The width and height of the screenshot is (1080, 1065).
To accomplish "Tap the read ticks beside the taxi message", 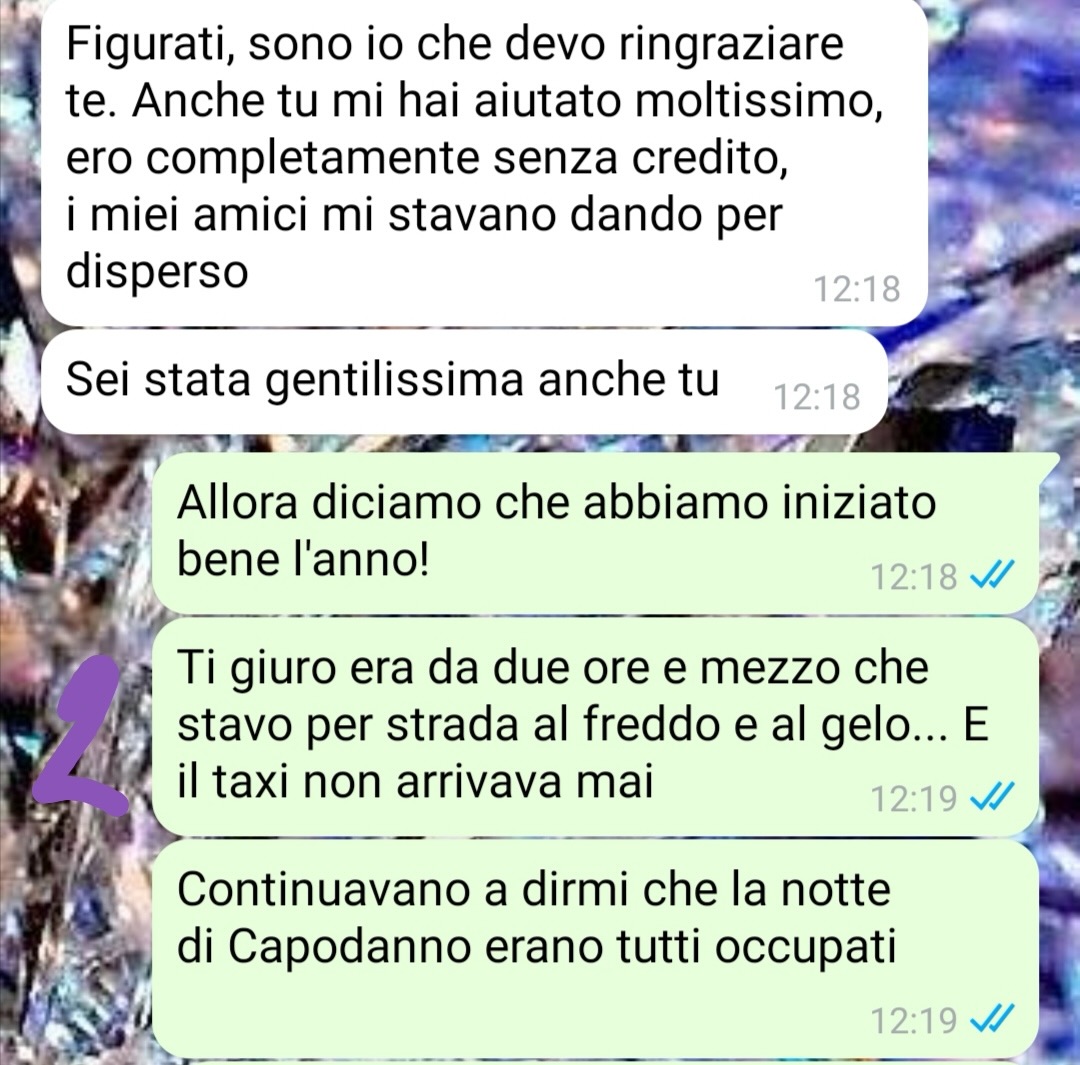I will click(993, 798).
